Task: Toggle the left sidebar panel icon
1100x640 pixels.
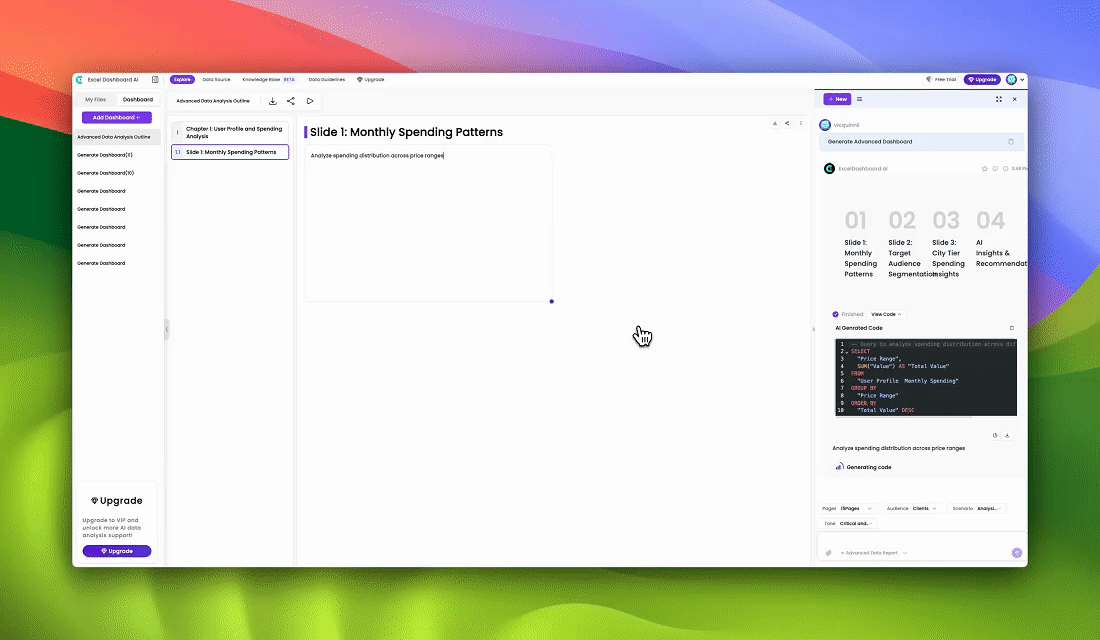Action: click(x=155, y=80)
